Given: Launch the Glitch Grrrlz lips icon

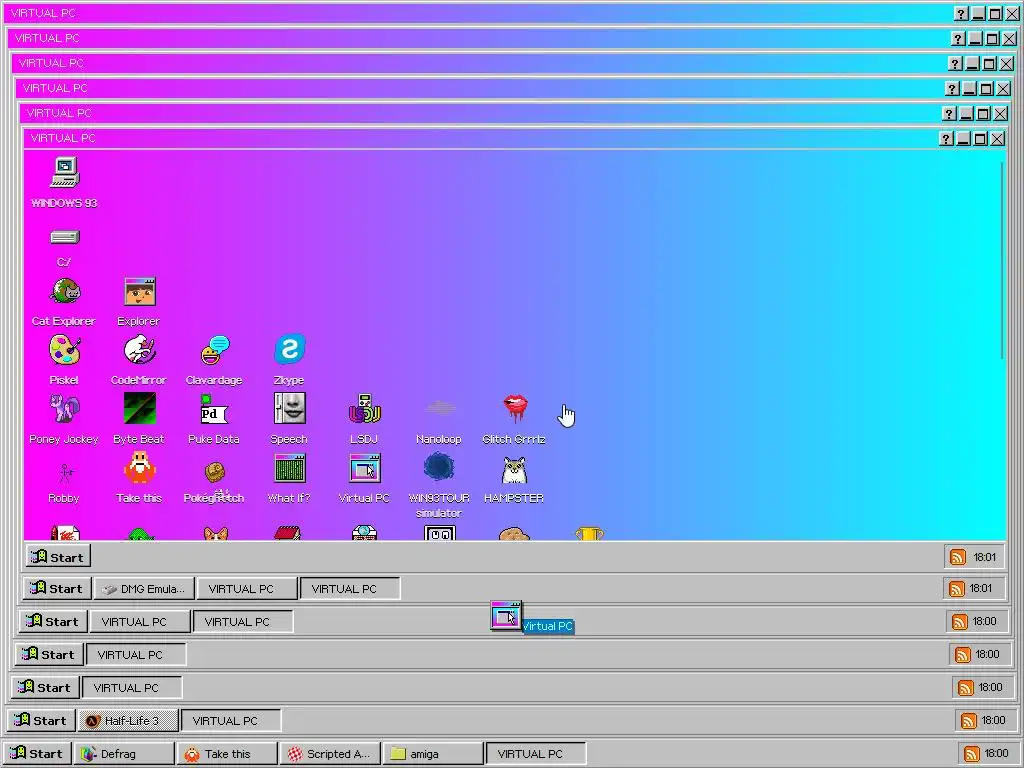Looking at the screenshot, I should click(515, 409).
